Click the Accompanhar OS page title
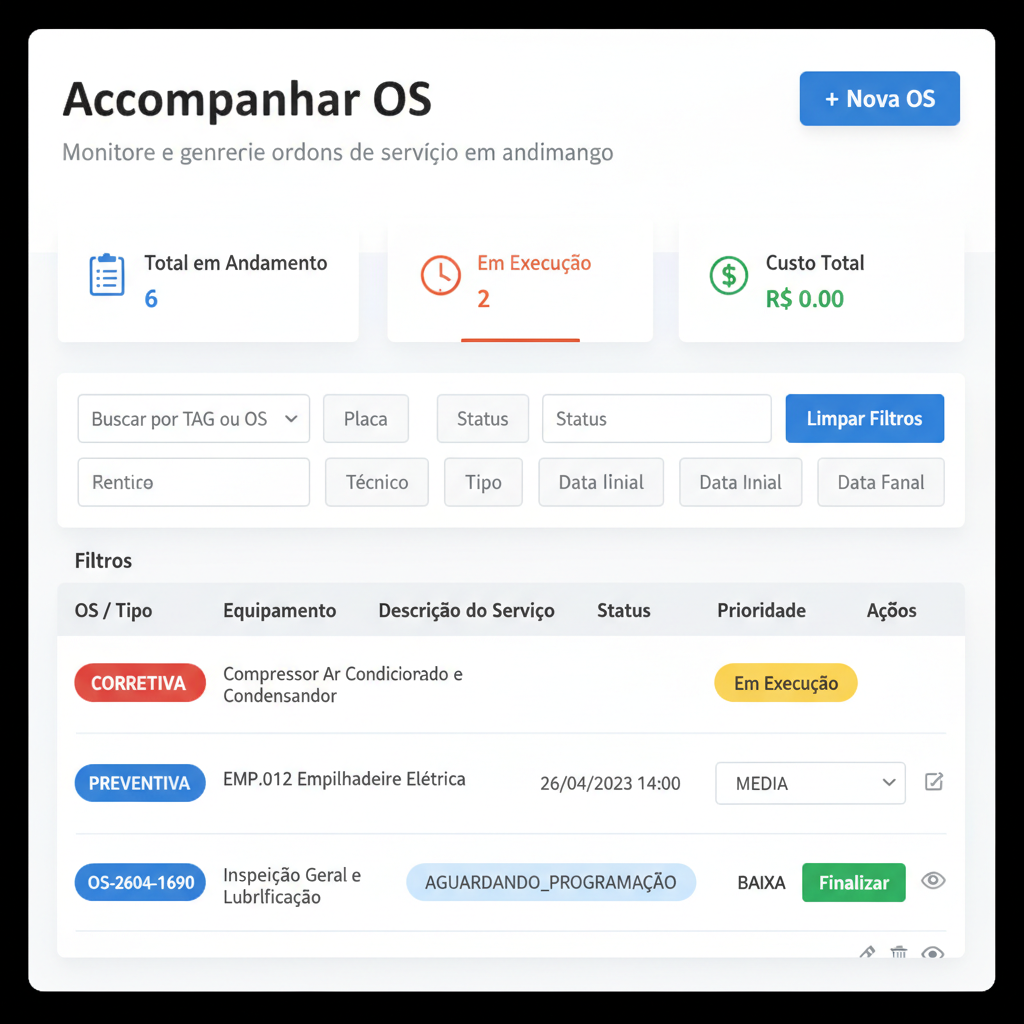Viewport: 1024px width, 1024px height. click(x=247, y=99)
